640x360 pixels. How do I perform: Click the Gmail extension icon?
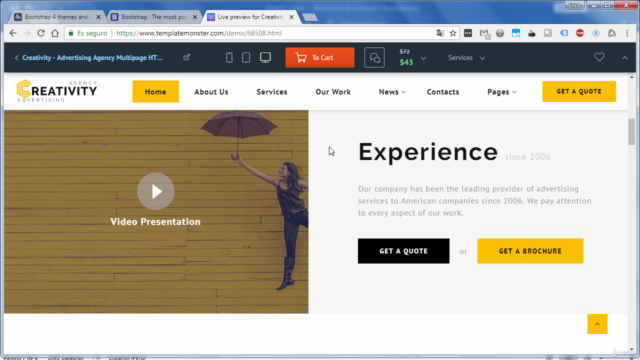[x=484, y=33]
